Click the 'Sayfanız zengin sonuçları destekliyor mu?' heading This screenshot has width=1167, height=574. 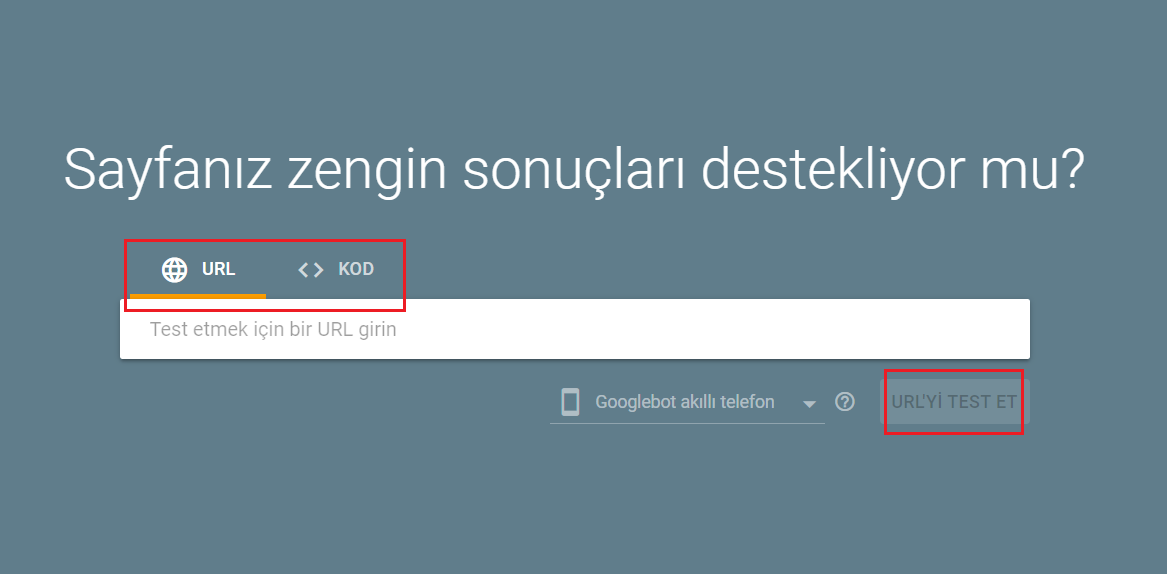click(574, 171)
